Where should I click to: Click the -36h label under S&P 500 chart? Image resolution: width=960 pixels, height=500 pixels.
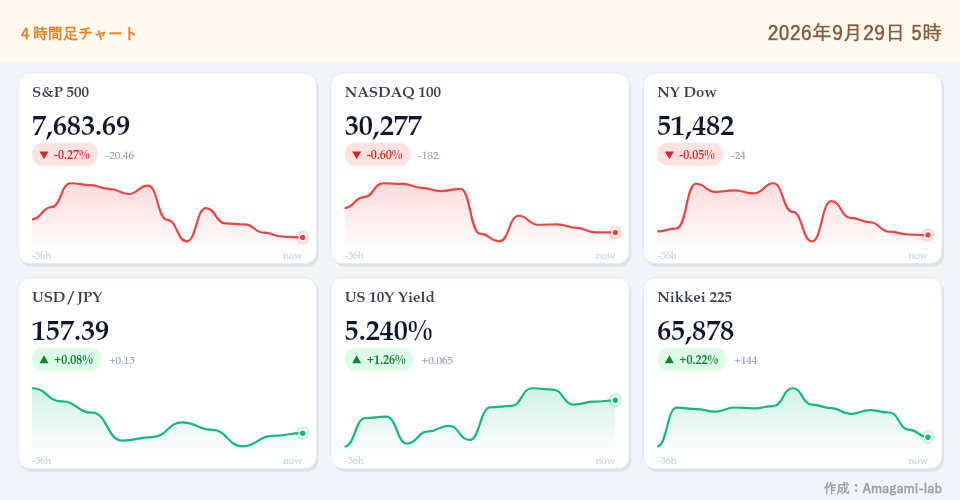pos(42,255)
